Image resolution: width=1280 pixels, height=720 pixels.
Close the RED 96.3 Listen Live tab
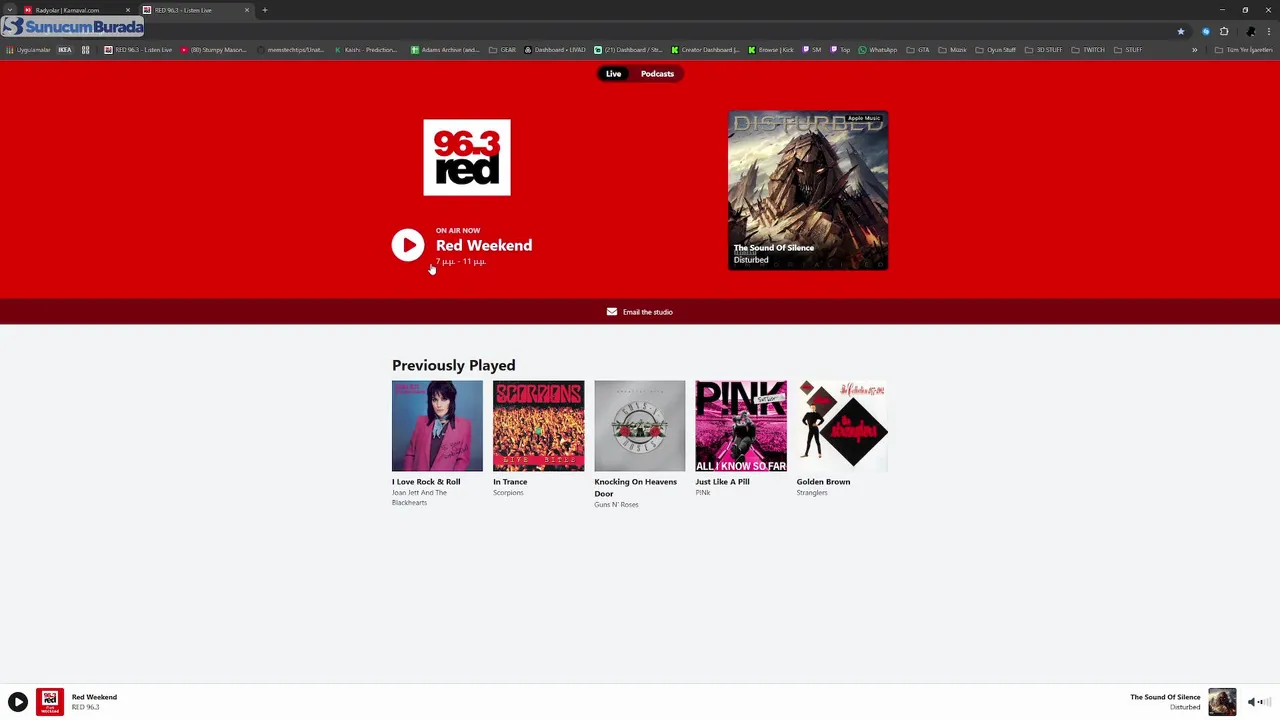tap(247, 10)
